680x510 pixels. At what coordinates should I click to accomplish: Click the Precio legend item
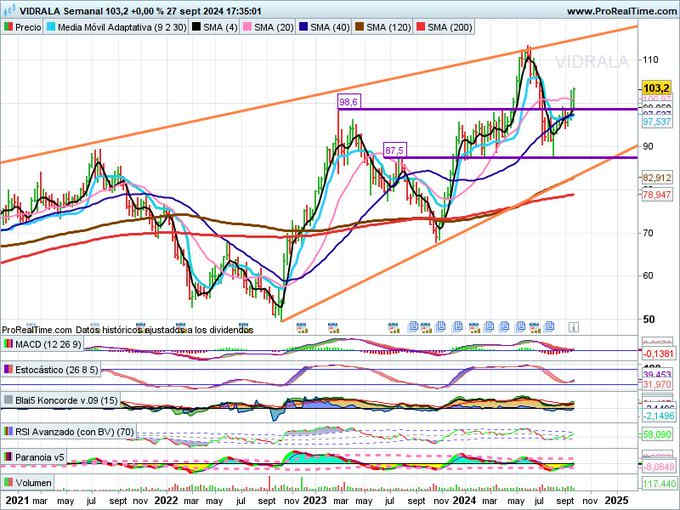[22, 27]
